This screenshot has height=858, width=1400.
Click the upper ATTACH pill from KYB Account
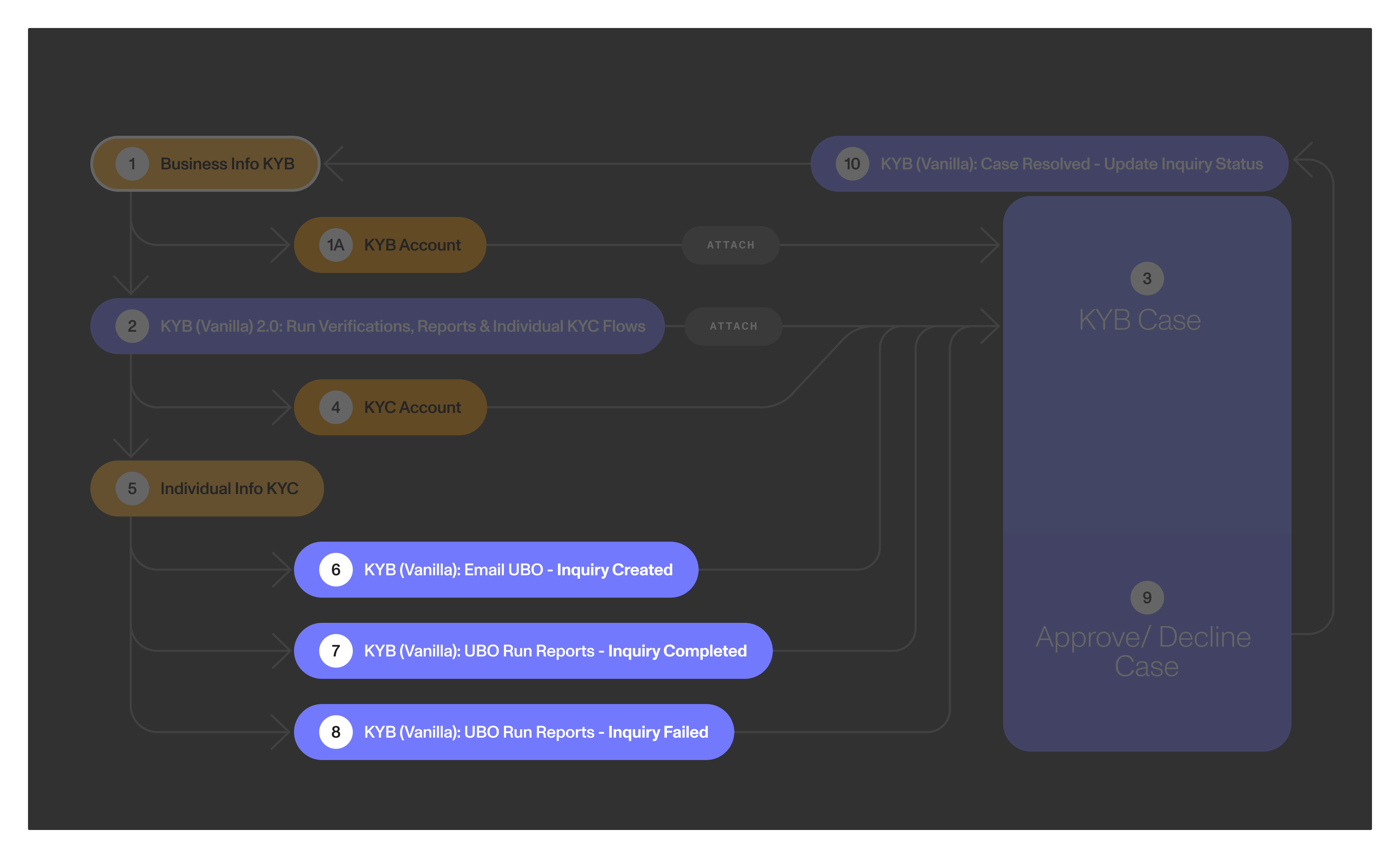click(x=730, y=245)
